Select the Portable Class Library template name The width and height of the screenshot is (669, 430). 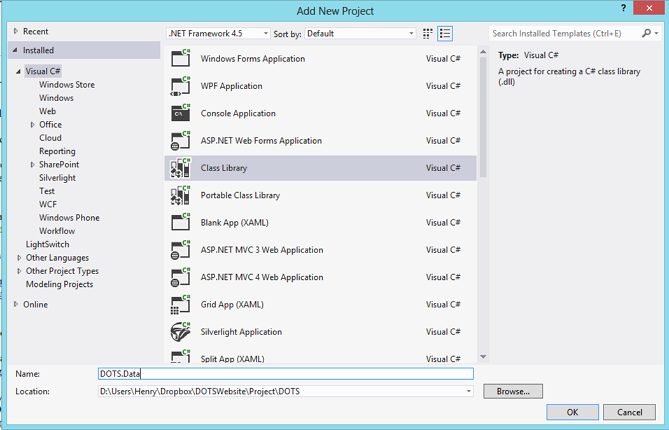(240, 195)
